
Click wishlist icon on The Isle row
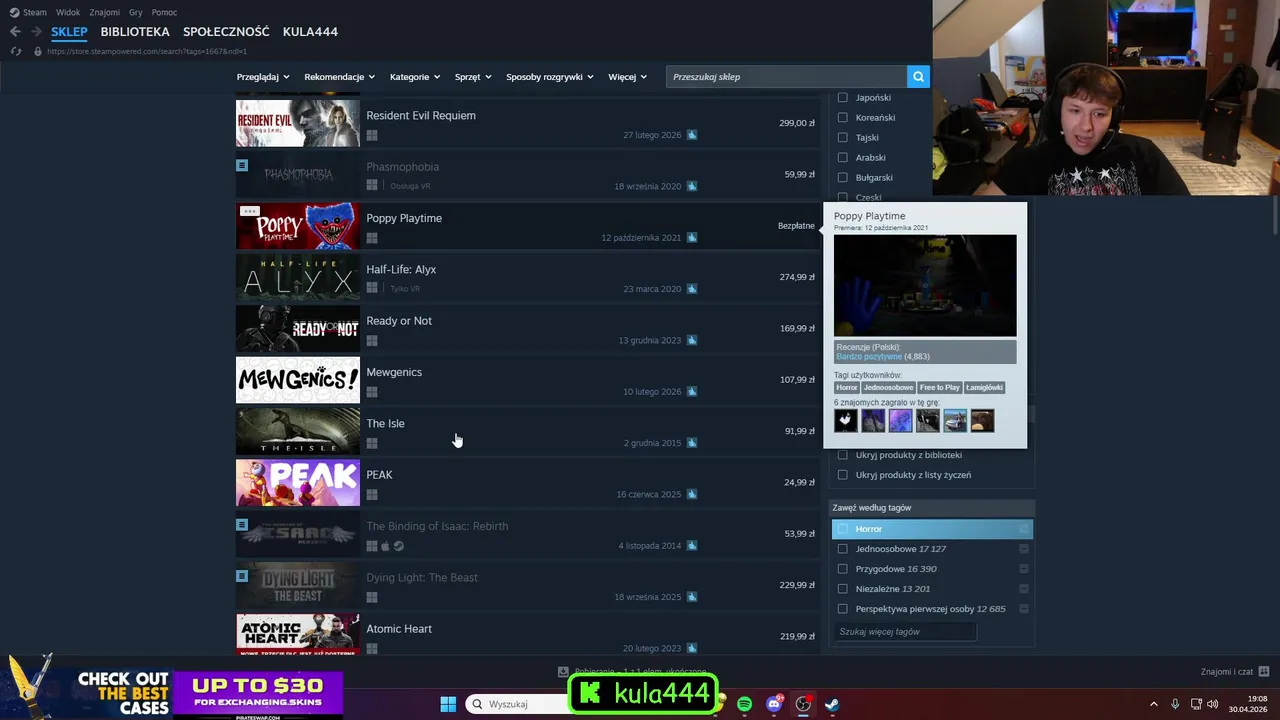pos(692,443)
